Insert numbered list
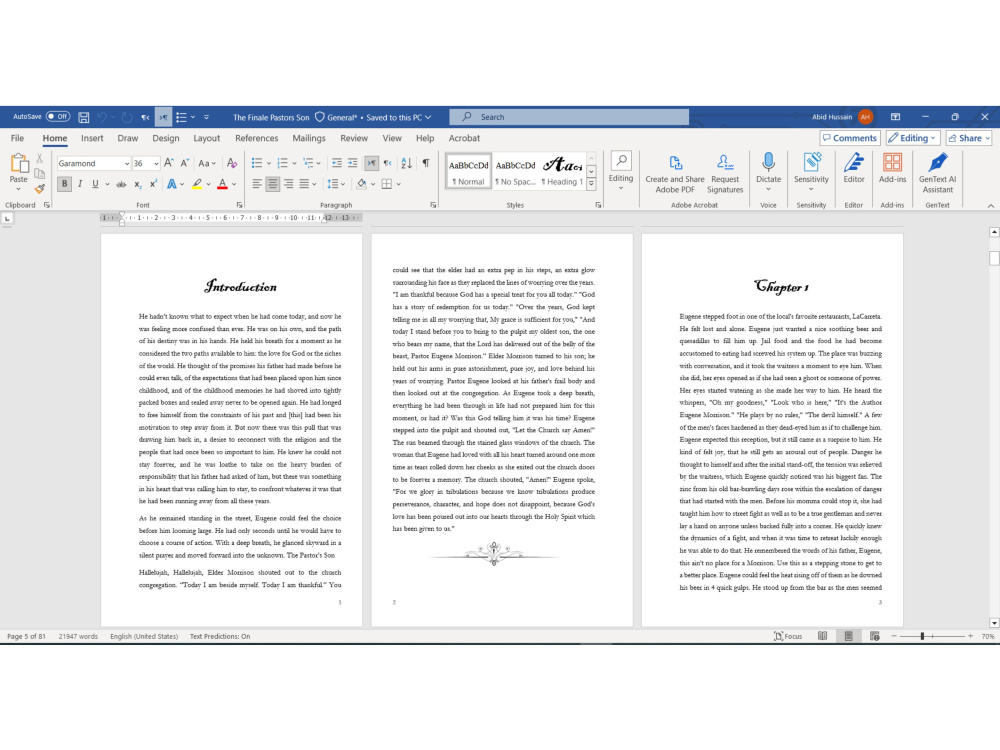The height and width of the screenshot is (750, 1000). click(x=283, y=163)
